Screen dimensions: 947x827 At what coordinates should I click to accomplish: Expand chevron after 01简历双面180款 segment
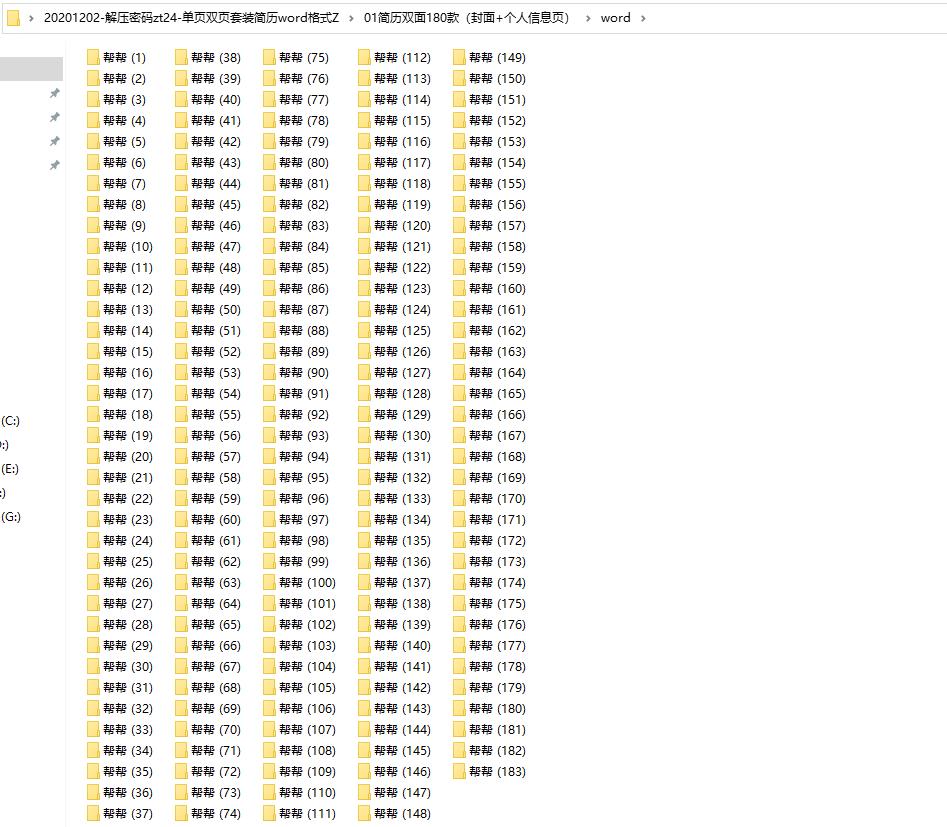click(588, 18)
